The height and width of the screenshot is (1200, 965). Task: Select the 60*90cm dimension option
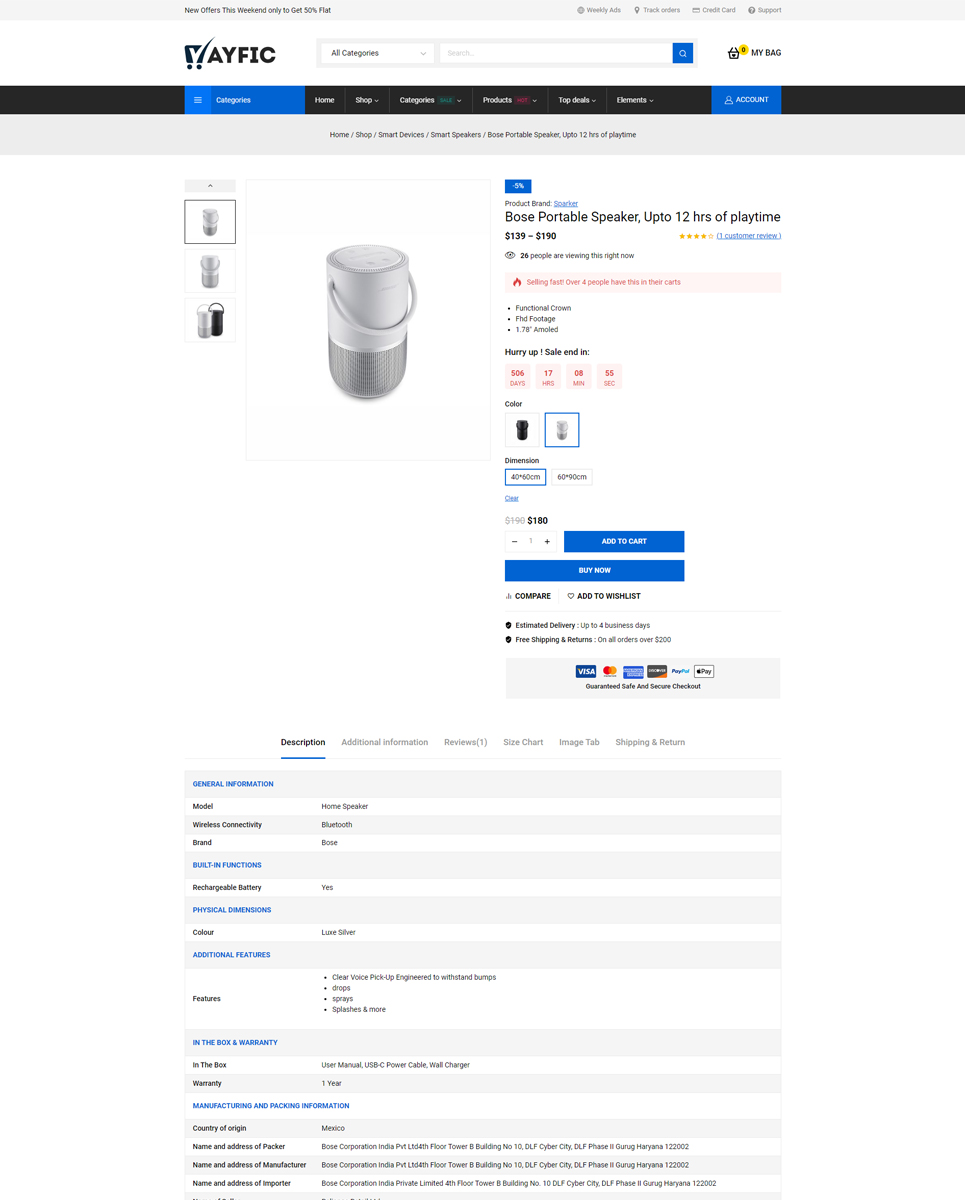click(x=571, y=477)
